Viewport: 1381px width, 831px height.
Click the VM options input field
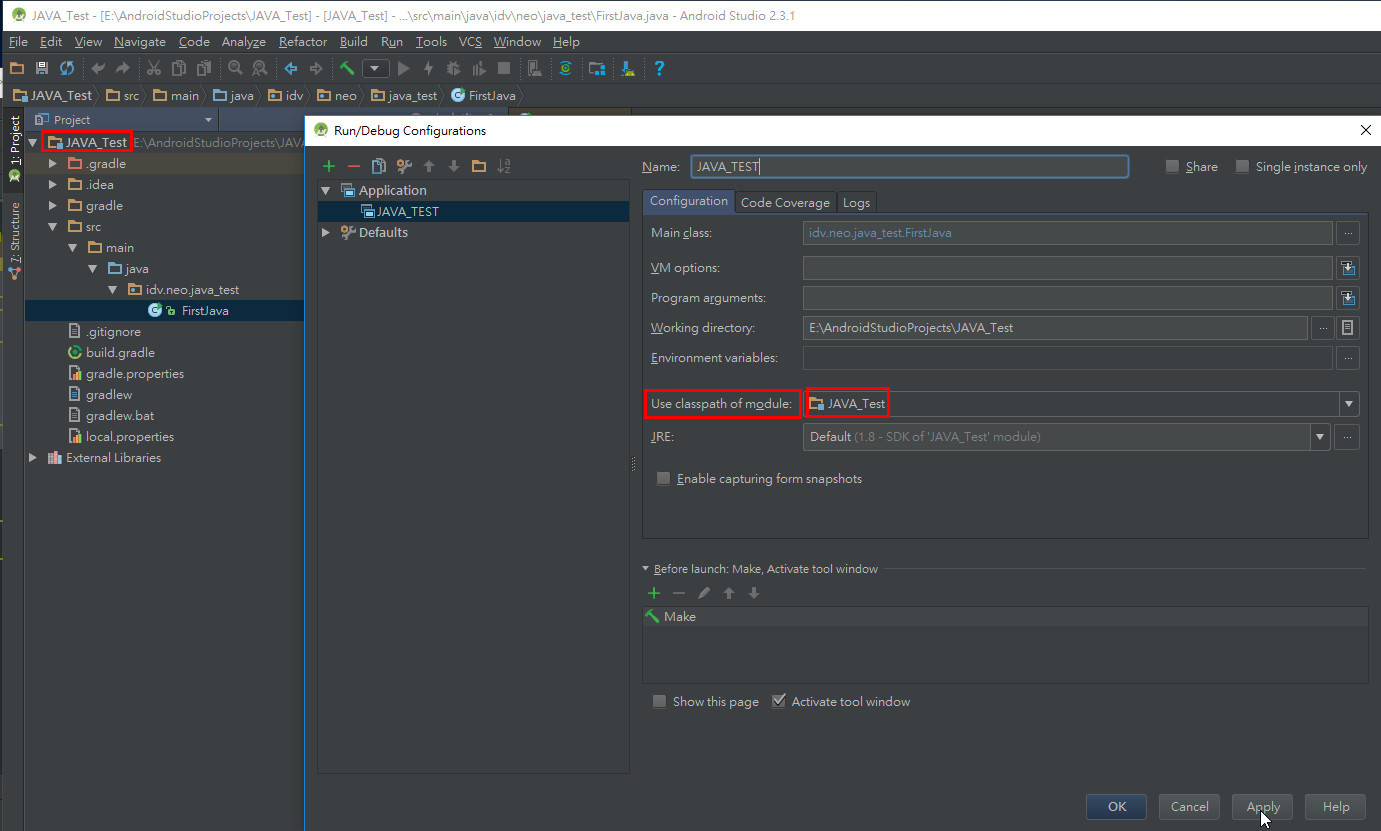pos(1067,268)
